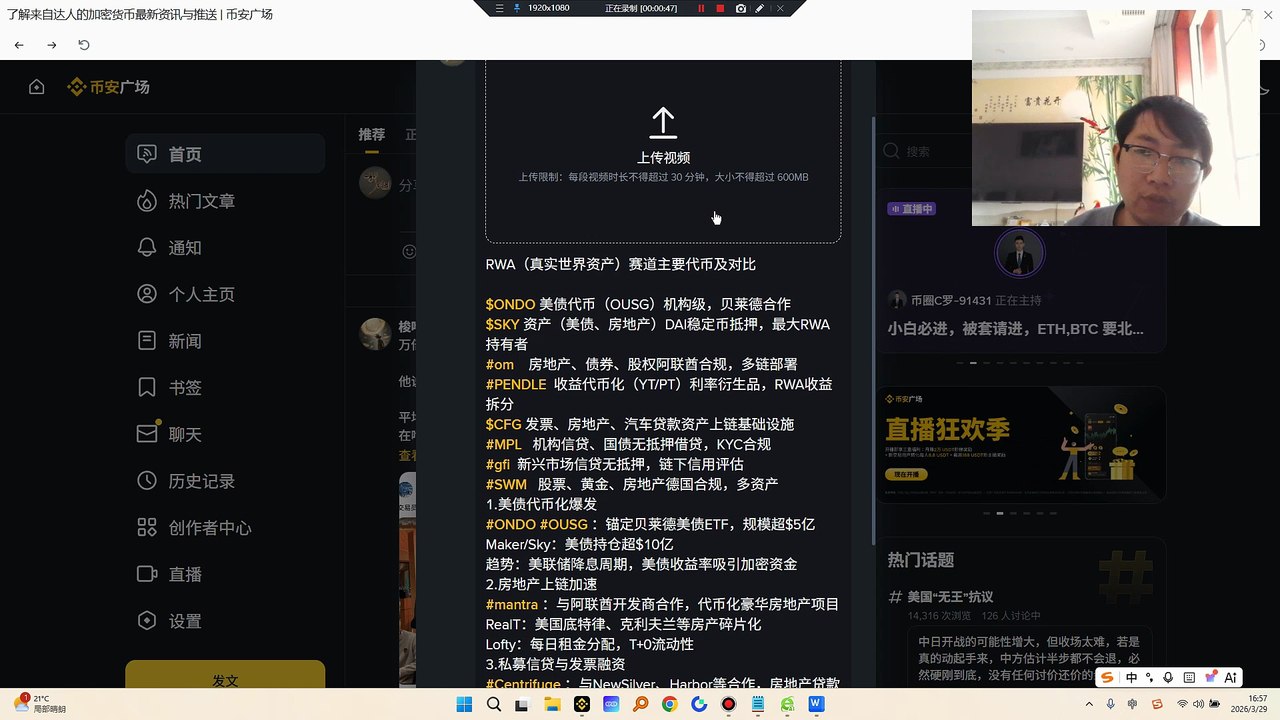Open Word from the taskbar

click(x=817, y=704)
